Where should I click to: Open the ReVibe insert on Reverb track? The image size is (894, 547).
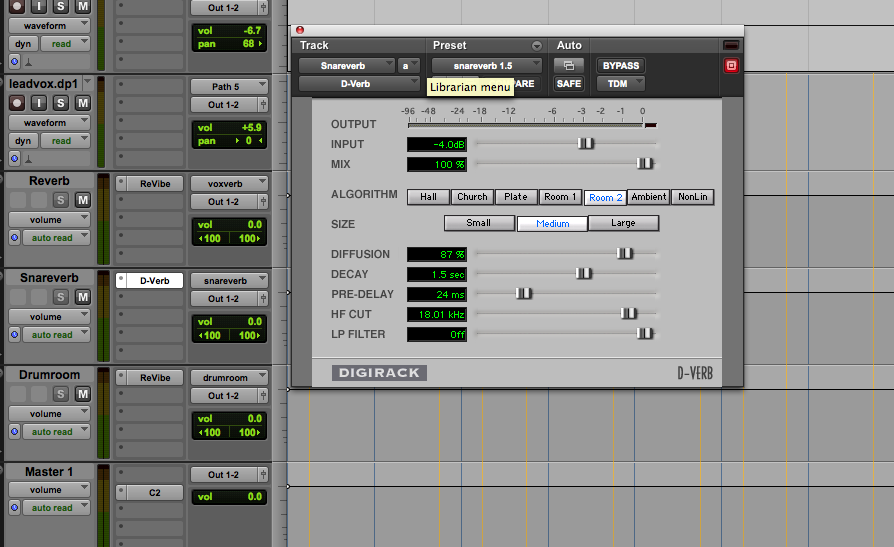(155, 184)
